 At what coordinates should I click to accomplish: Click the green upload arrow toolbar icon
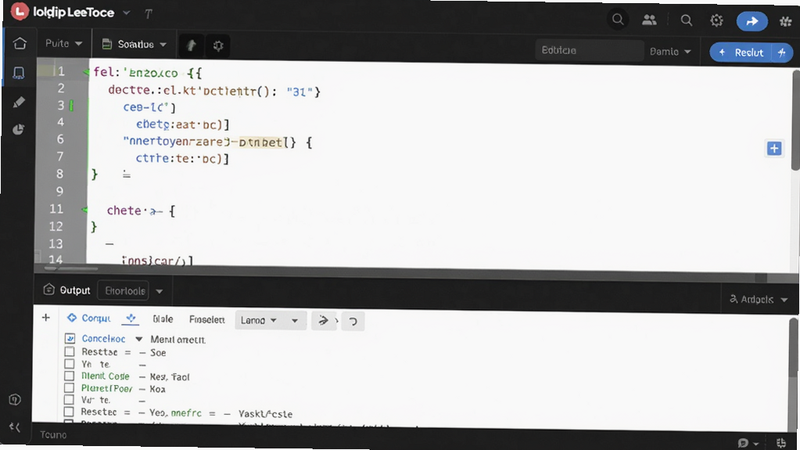click(x=191, y=46)
